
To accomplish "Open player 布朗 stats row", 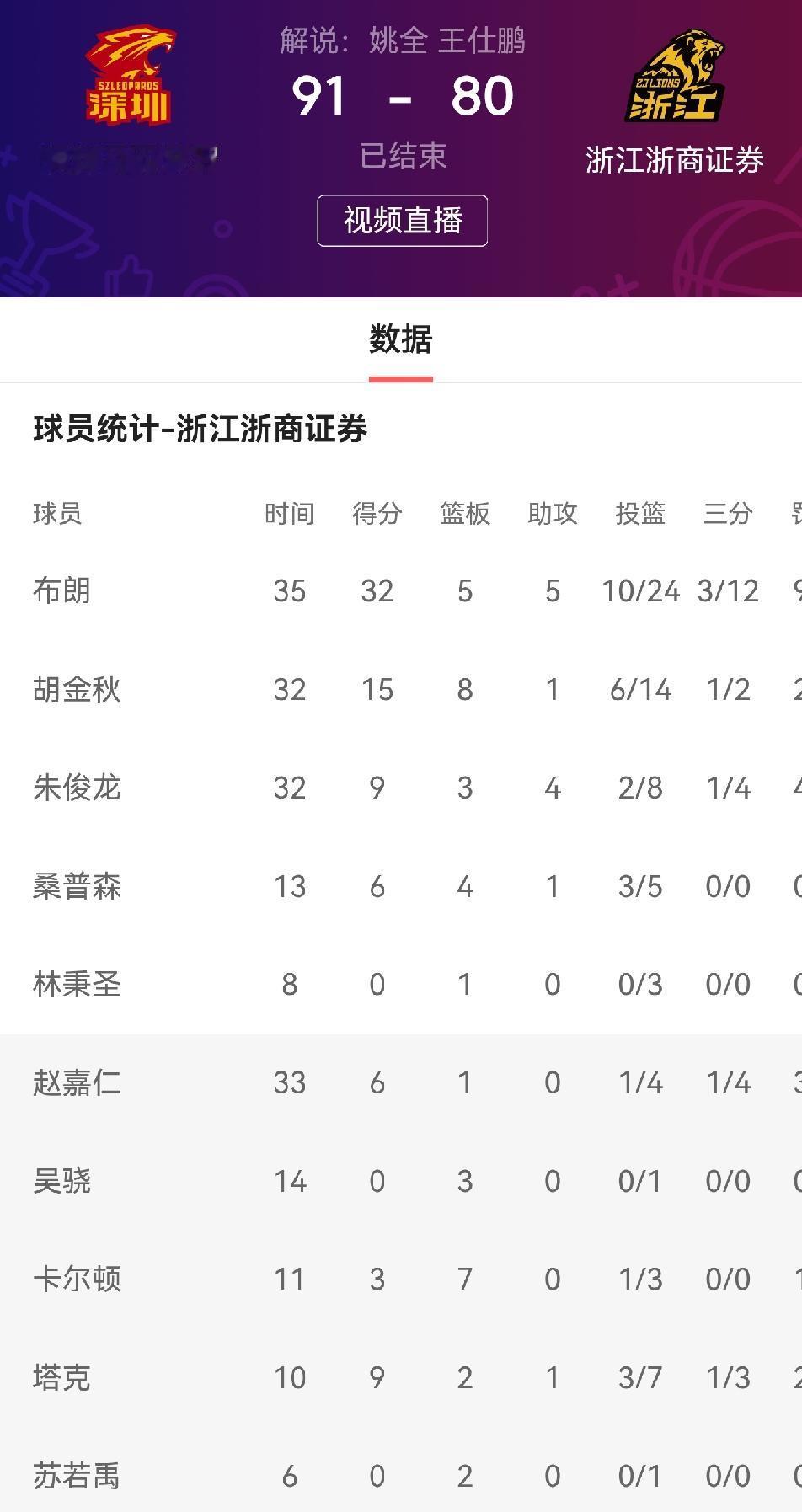I will (x=401, y=591).
